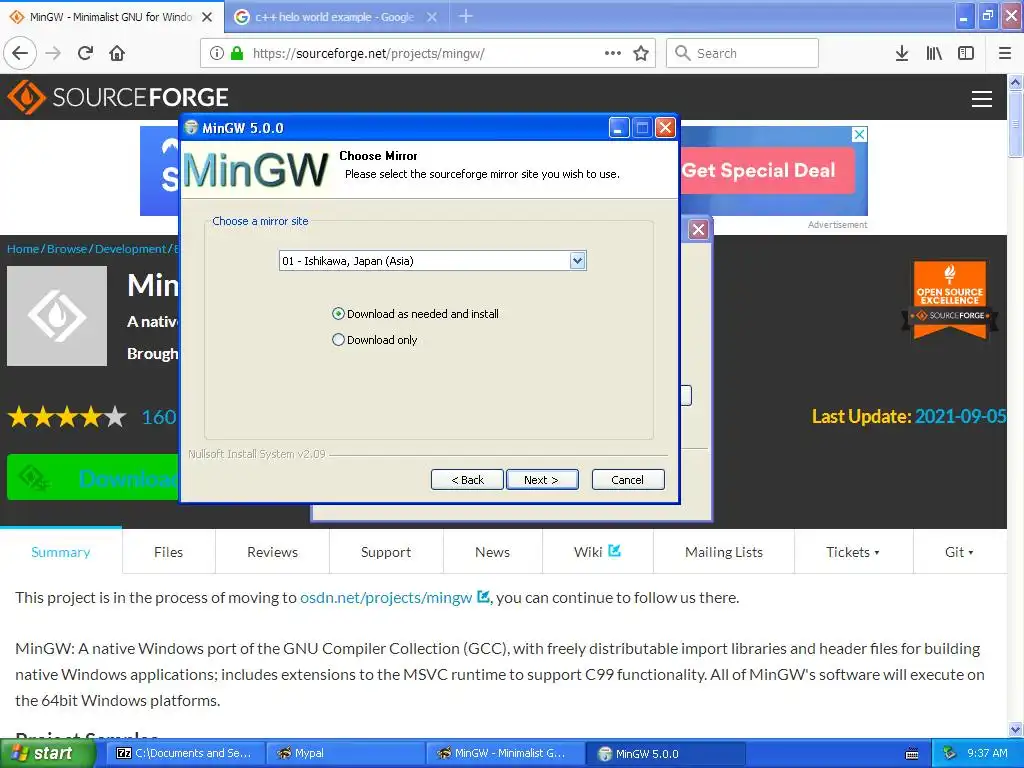1024x768 pixels.
Task: Click the page scrollbar up arrow
Action: coord(1016,82)
